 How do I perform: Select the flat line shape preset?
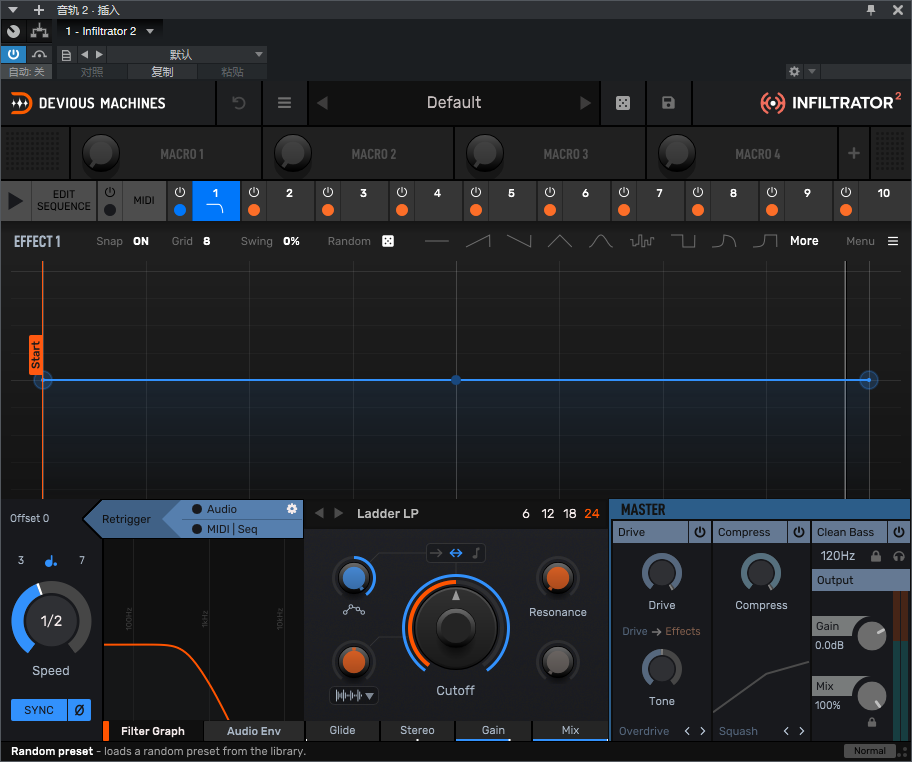click(x=437, y=241)
